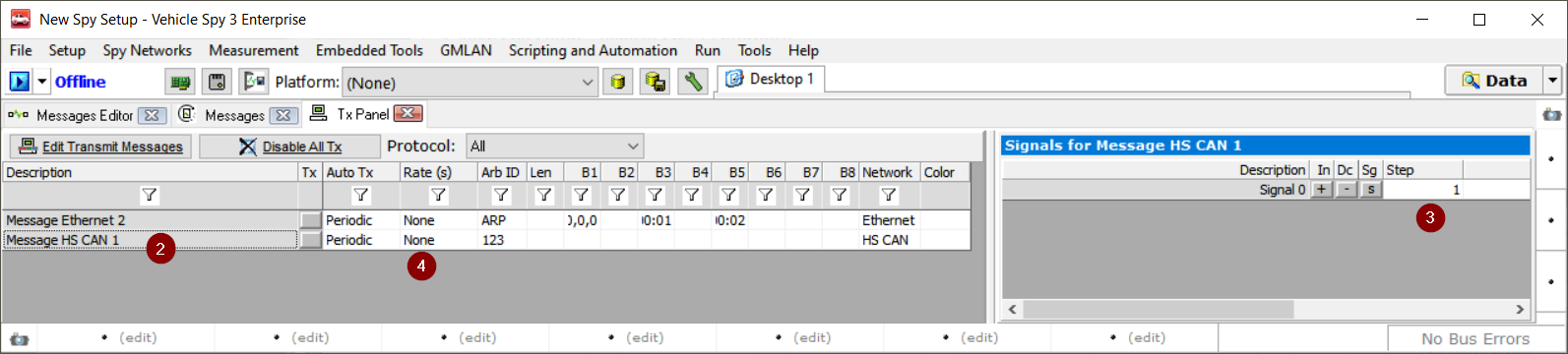Click Periodic cell for Message Ethernet 2
1568x354 pixels.
point(361,220)
